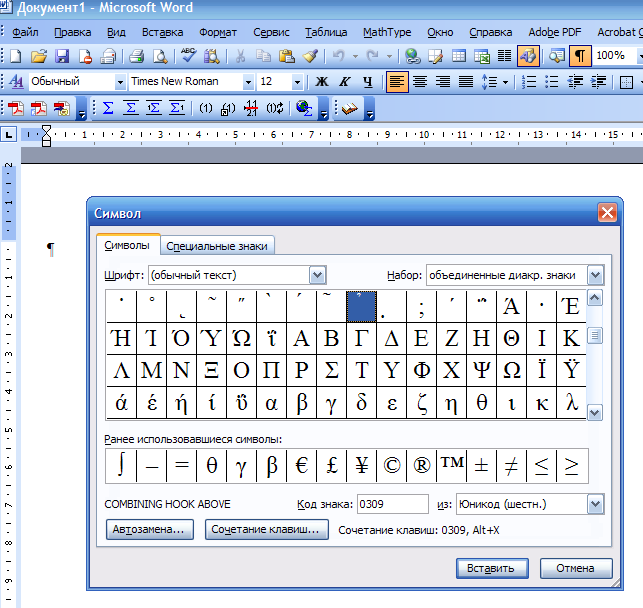Viewport: 643px width, 608px height.
Task: Justify the paragraph text
Action: (x=466, y=82)
